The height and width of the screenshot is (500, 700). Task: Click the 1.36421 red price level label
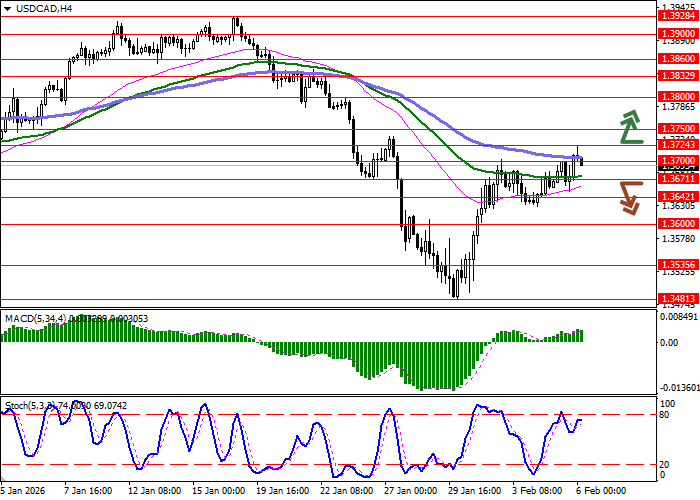(678, 197)
